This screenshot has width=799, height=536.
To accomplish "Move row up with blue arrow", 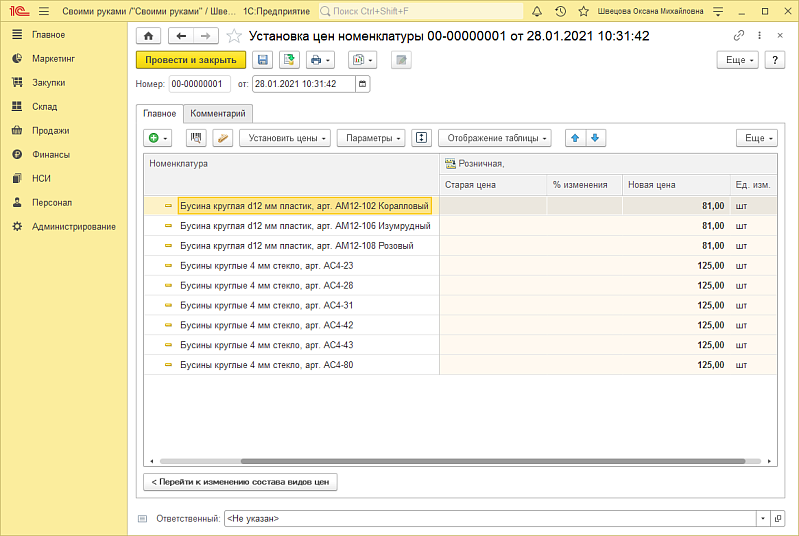I will (x=576, y=138).
